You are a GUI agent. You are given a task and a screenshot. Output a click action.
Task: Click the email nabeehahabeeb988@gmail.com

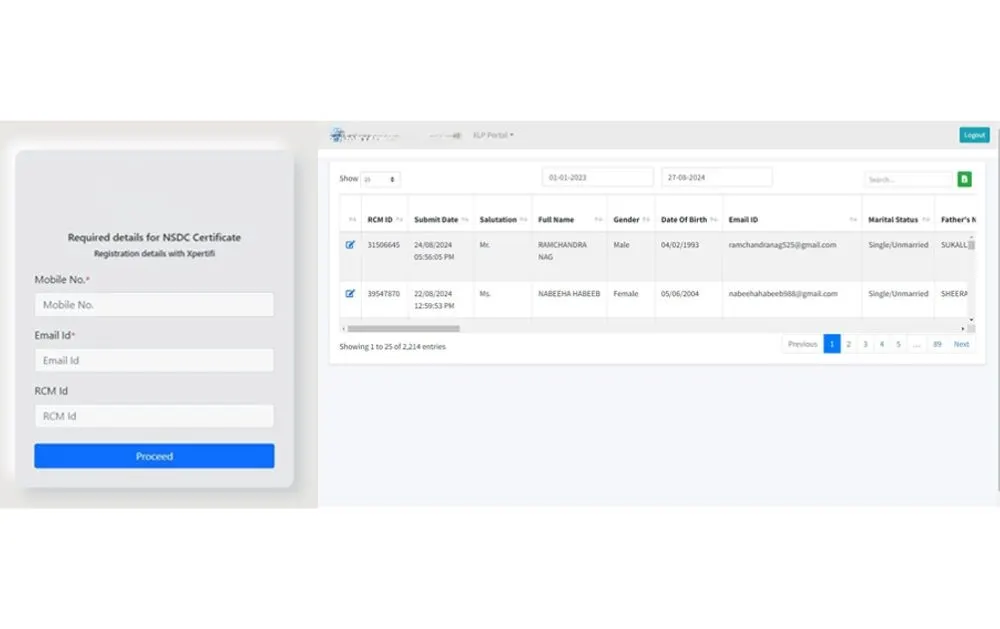[783, 293]
